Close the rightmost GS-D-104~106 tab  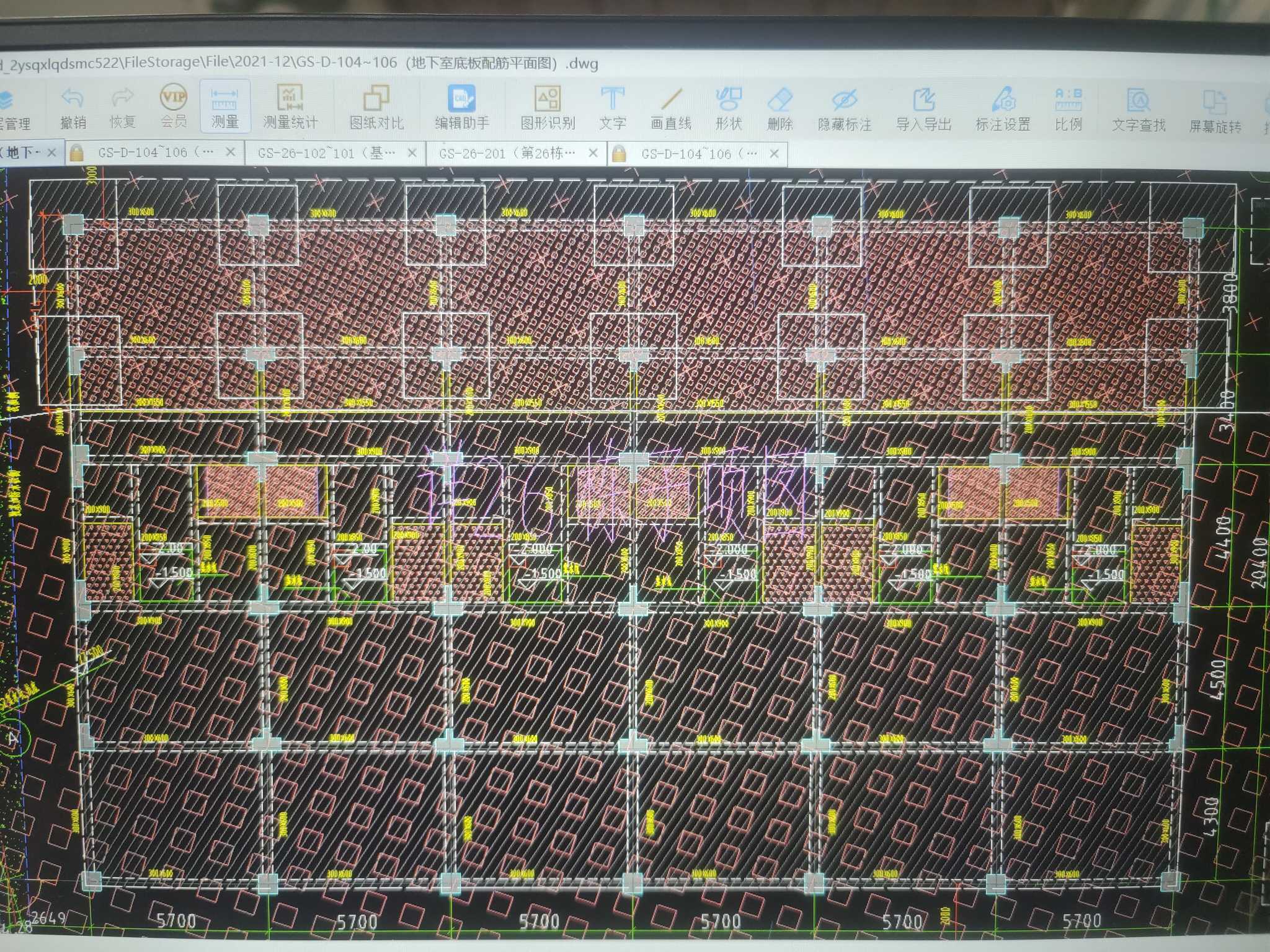(x=775, y=154)
